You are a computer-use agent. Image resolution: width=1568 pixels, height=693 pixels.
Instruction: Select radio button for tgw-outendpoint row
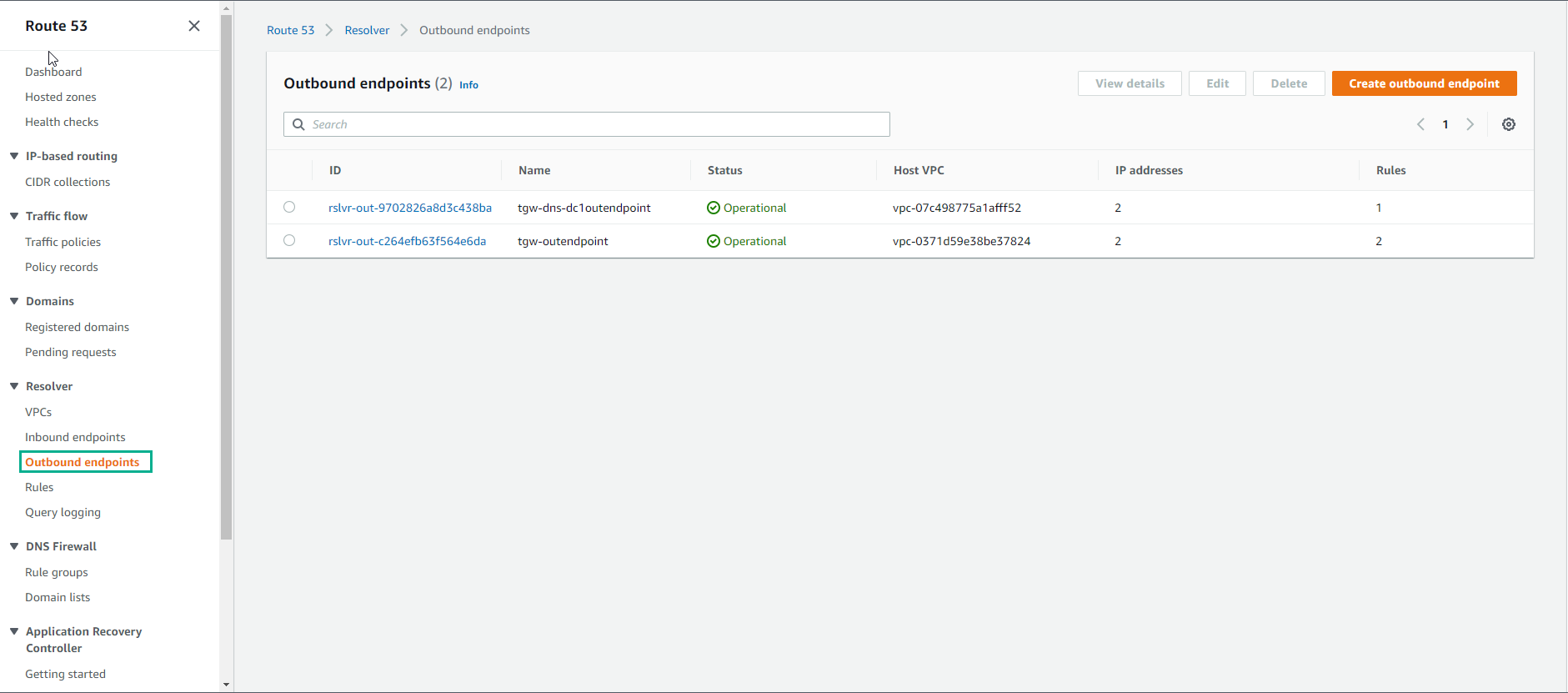click(289, 240)
